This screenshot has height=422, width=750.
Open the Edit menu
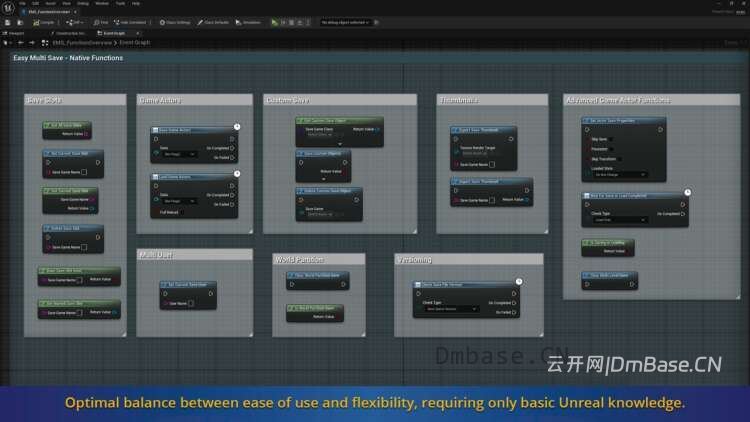pos(36,3)
